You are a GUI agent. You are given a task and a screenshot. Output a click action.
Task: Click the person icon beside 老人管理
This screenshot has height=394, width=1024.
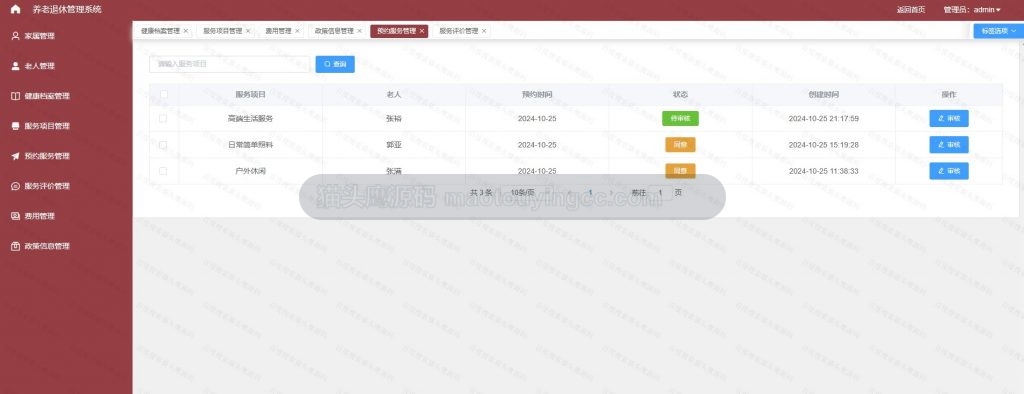16,66
